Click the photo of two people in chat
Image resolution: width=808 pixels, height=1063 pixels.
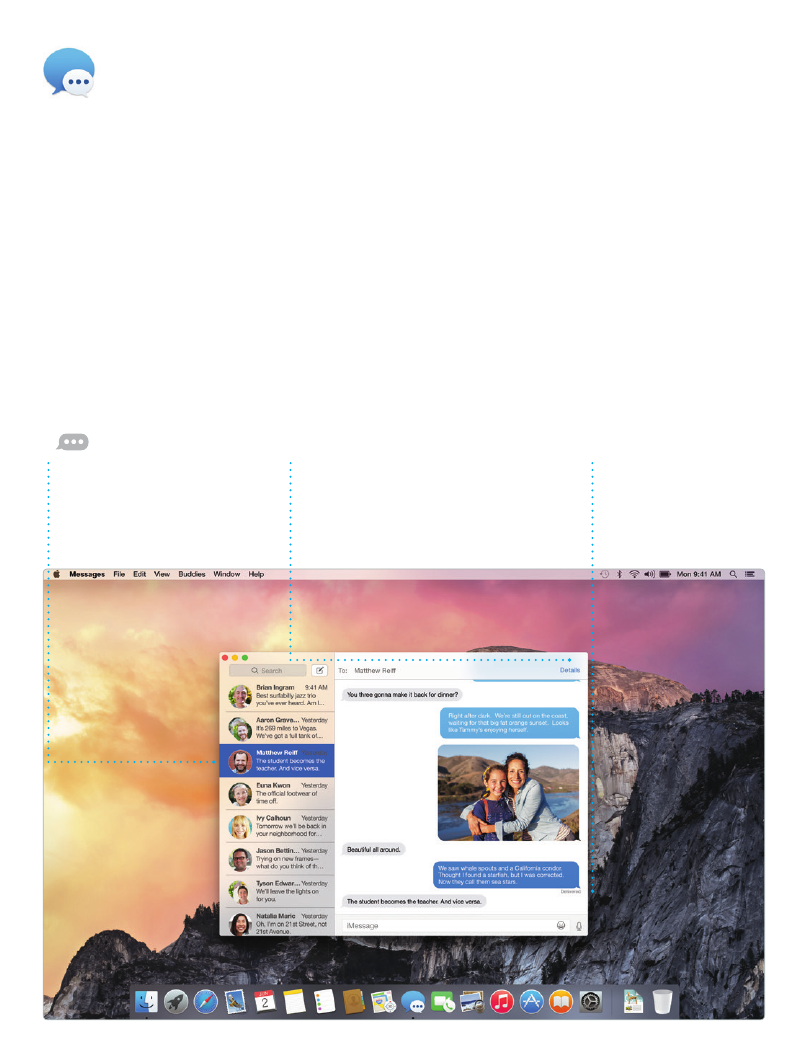coord(508,793)
